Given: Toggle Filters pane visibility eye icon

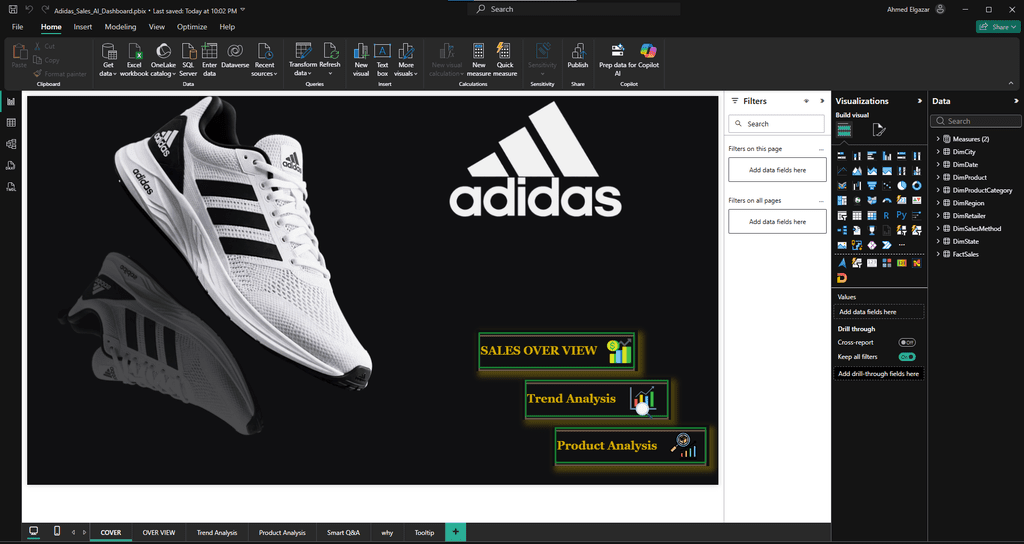Looking at the screenshot, I should 806,101.
